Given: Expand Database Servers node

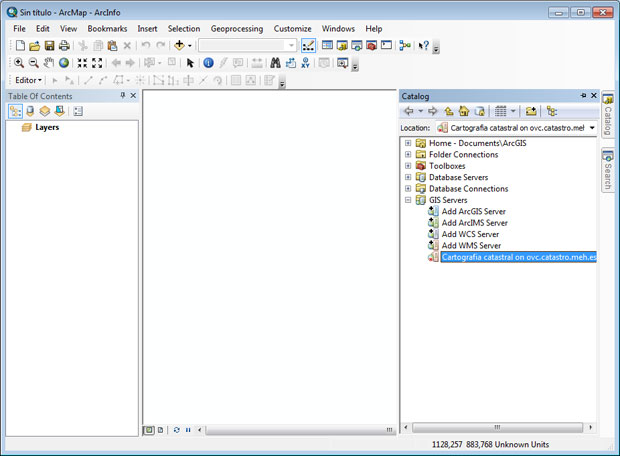Looking at the screenshot, I should [x=408, y=178].
